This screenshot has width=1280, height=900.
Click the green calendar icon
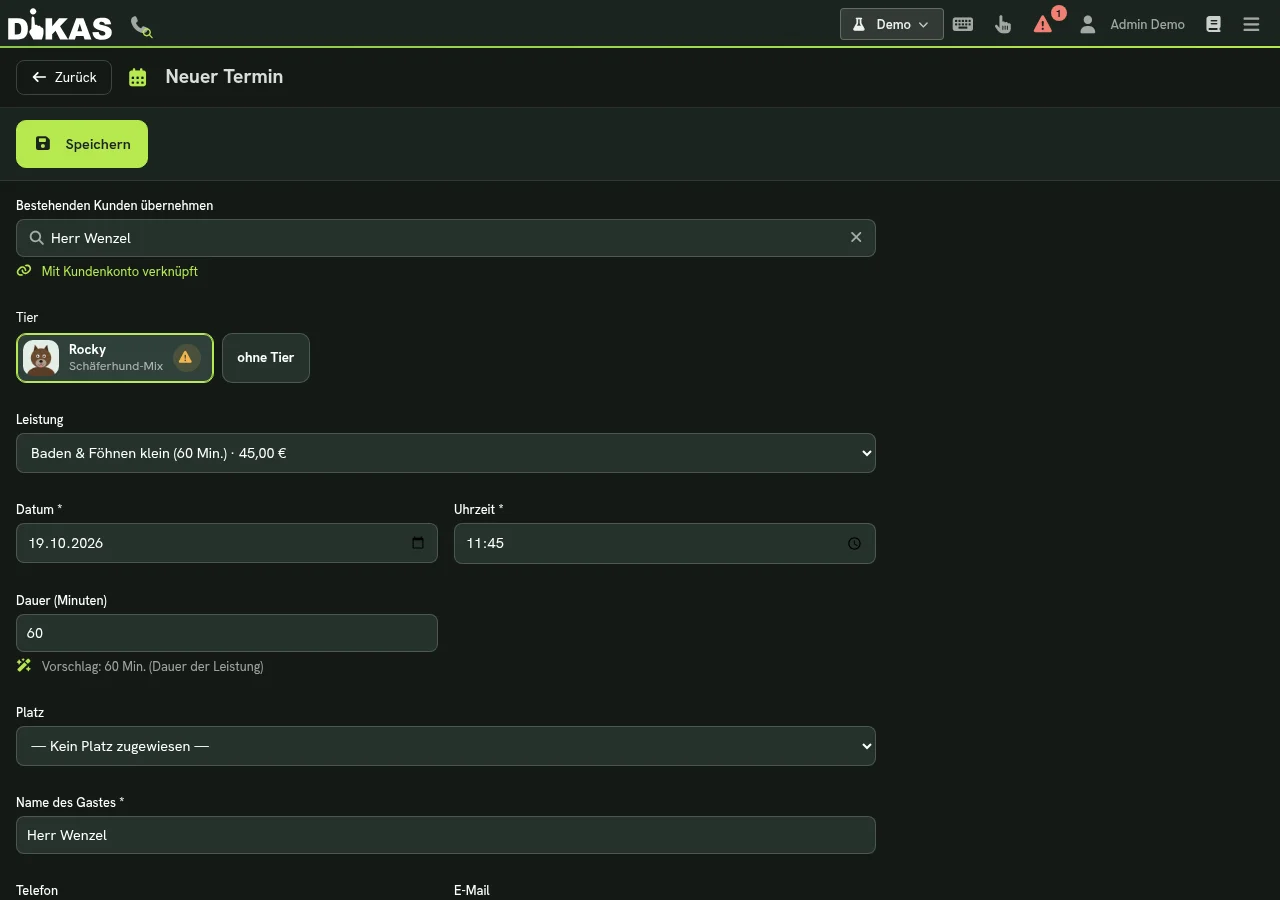[x=138, y=77]
